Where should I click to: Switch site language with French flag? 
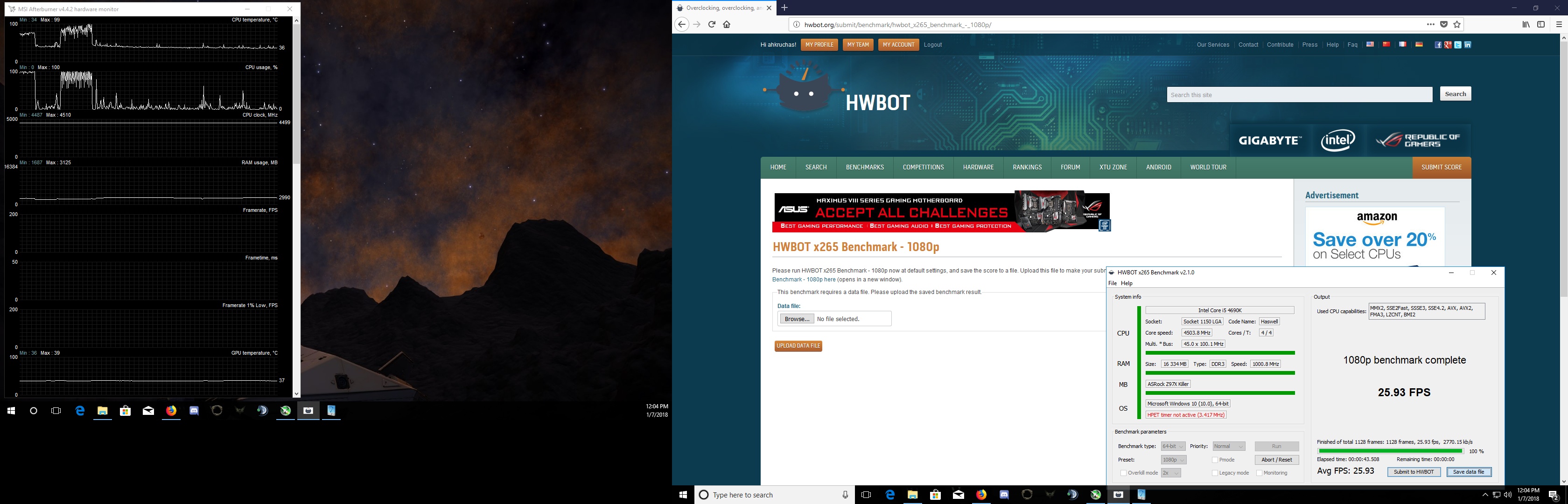click(1402, 44)
